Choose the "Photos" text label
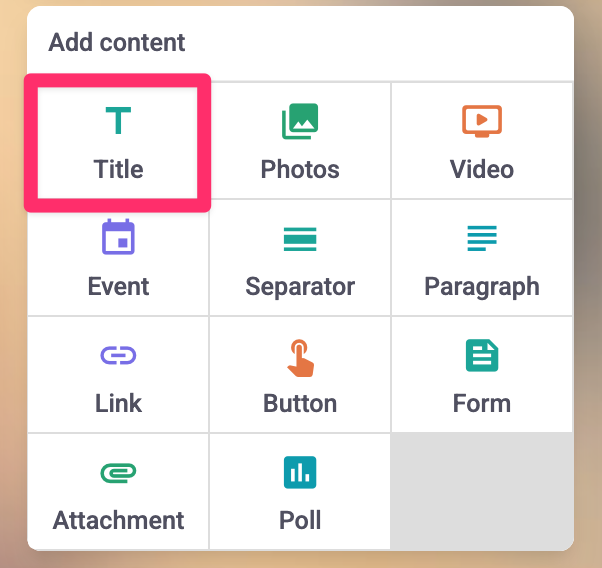602x568 pixels. tap(300, 169)
